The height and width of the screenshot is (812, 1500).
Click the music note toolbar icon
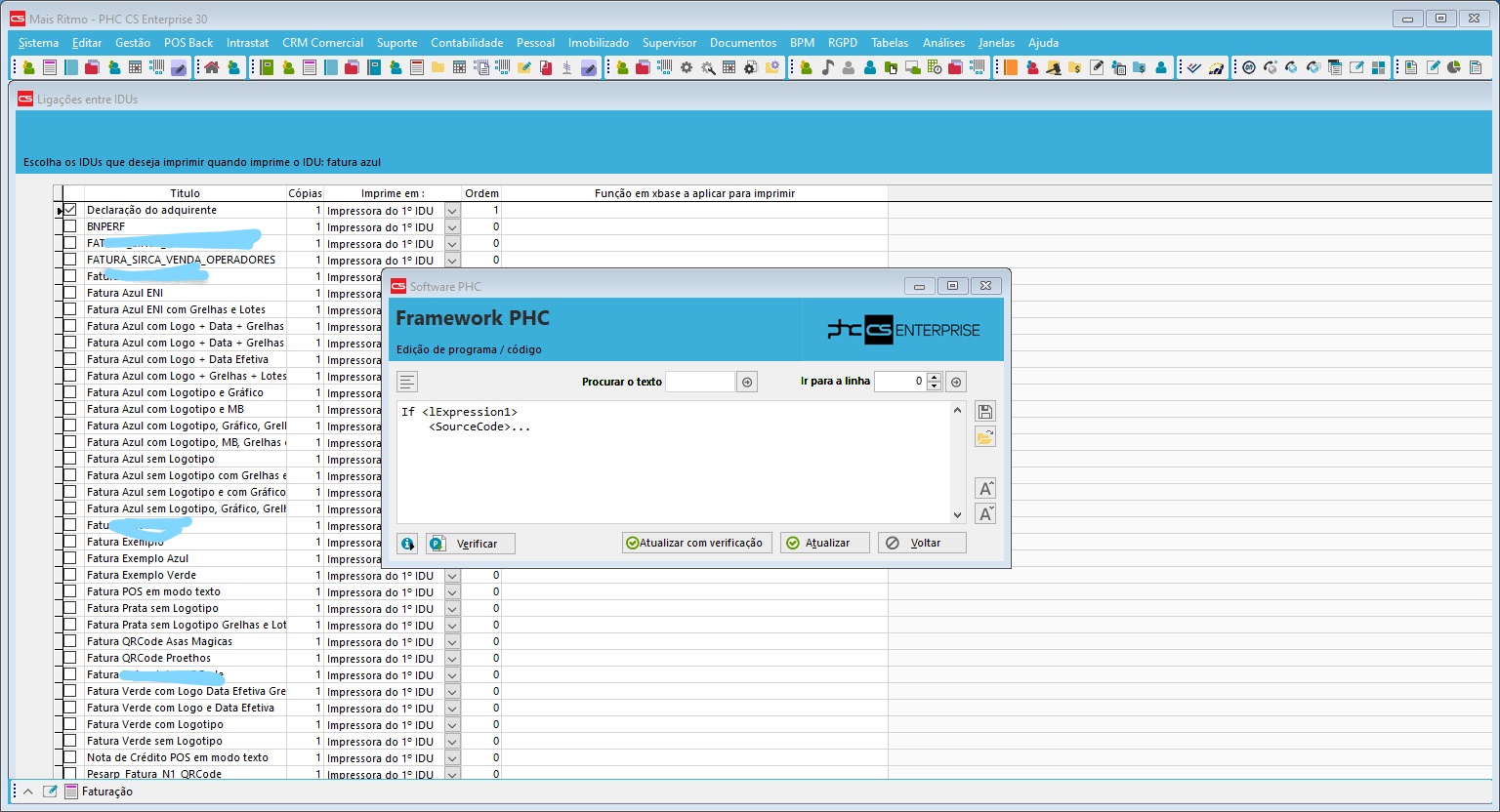click(828, 67)
